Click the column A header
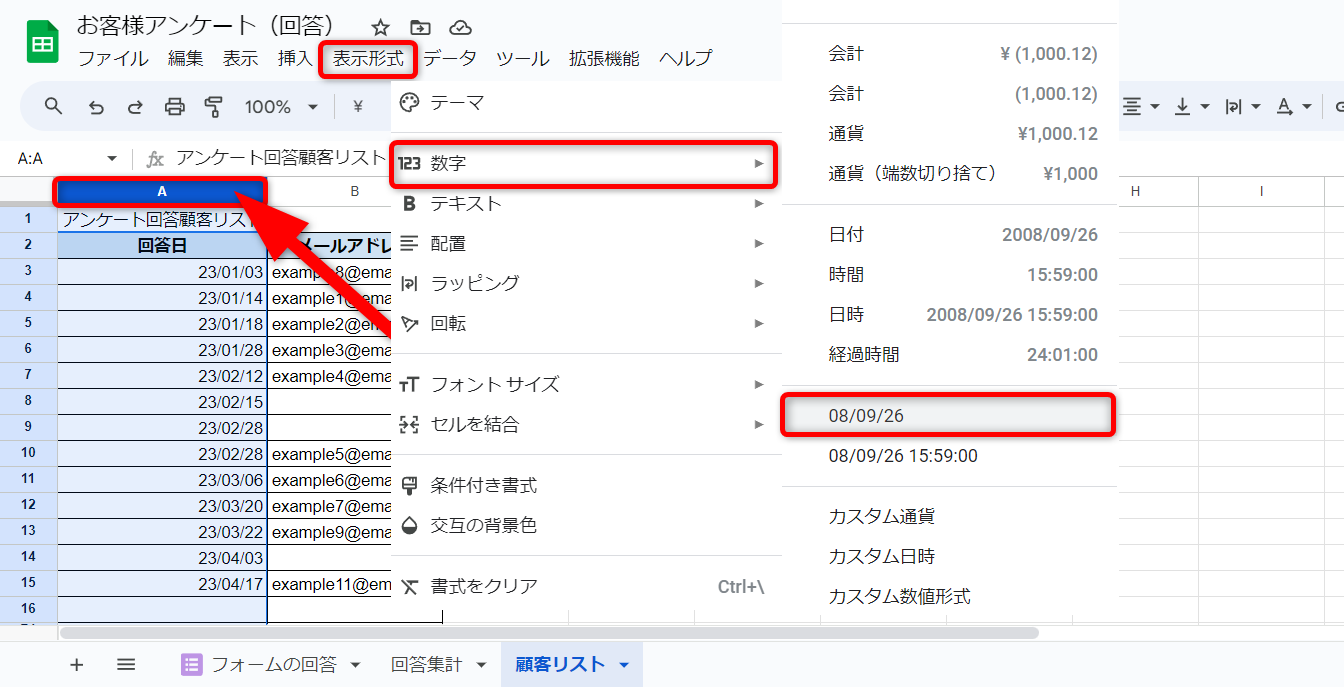Screen dimensions: 1344x688 pyautogui.click(x=162, y=191)
